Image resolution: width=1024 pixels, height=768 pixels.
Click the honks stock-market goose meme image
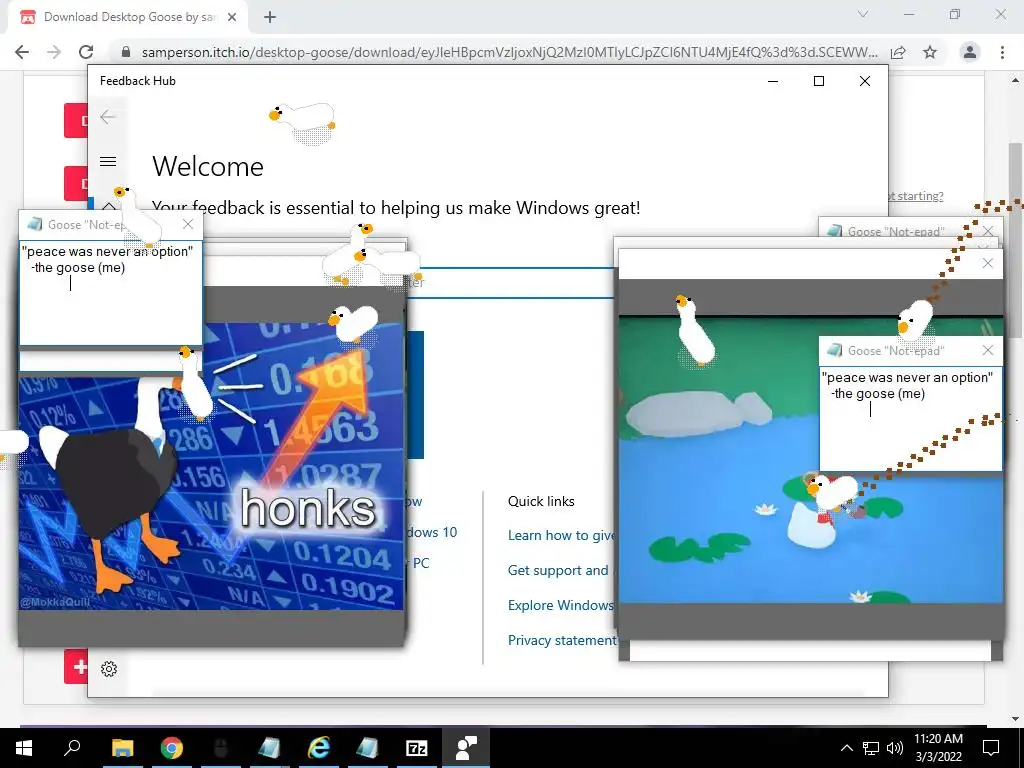point(211,466)
